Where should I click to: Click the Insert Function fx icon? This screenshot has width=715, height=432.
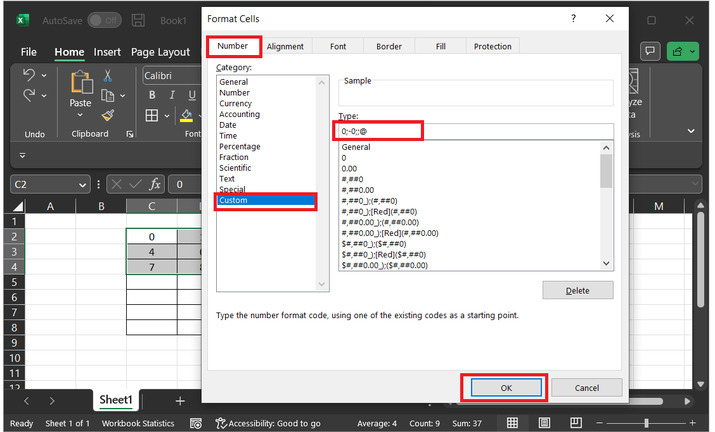[155, 184]
